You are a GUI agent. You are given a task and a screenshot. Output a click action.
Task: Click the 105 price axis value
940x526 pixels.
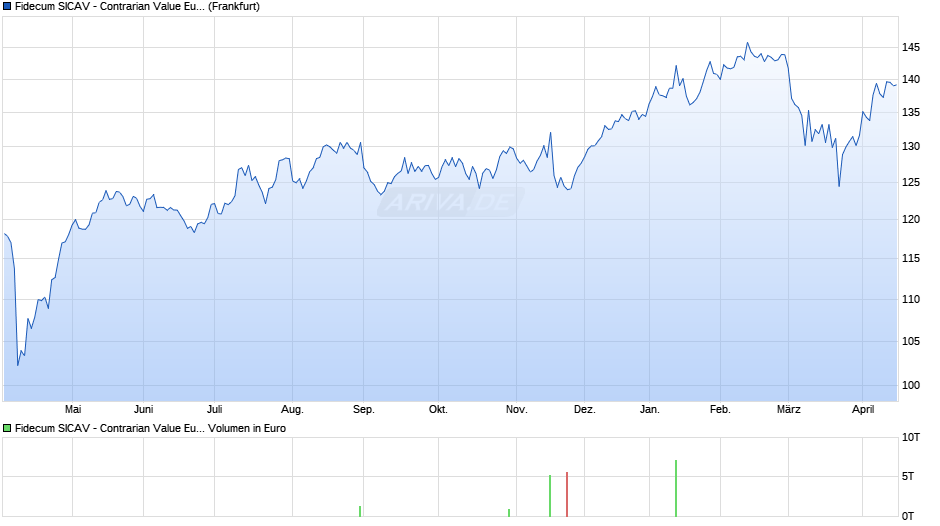coord(911,341)
